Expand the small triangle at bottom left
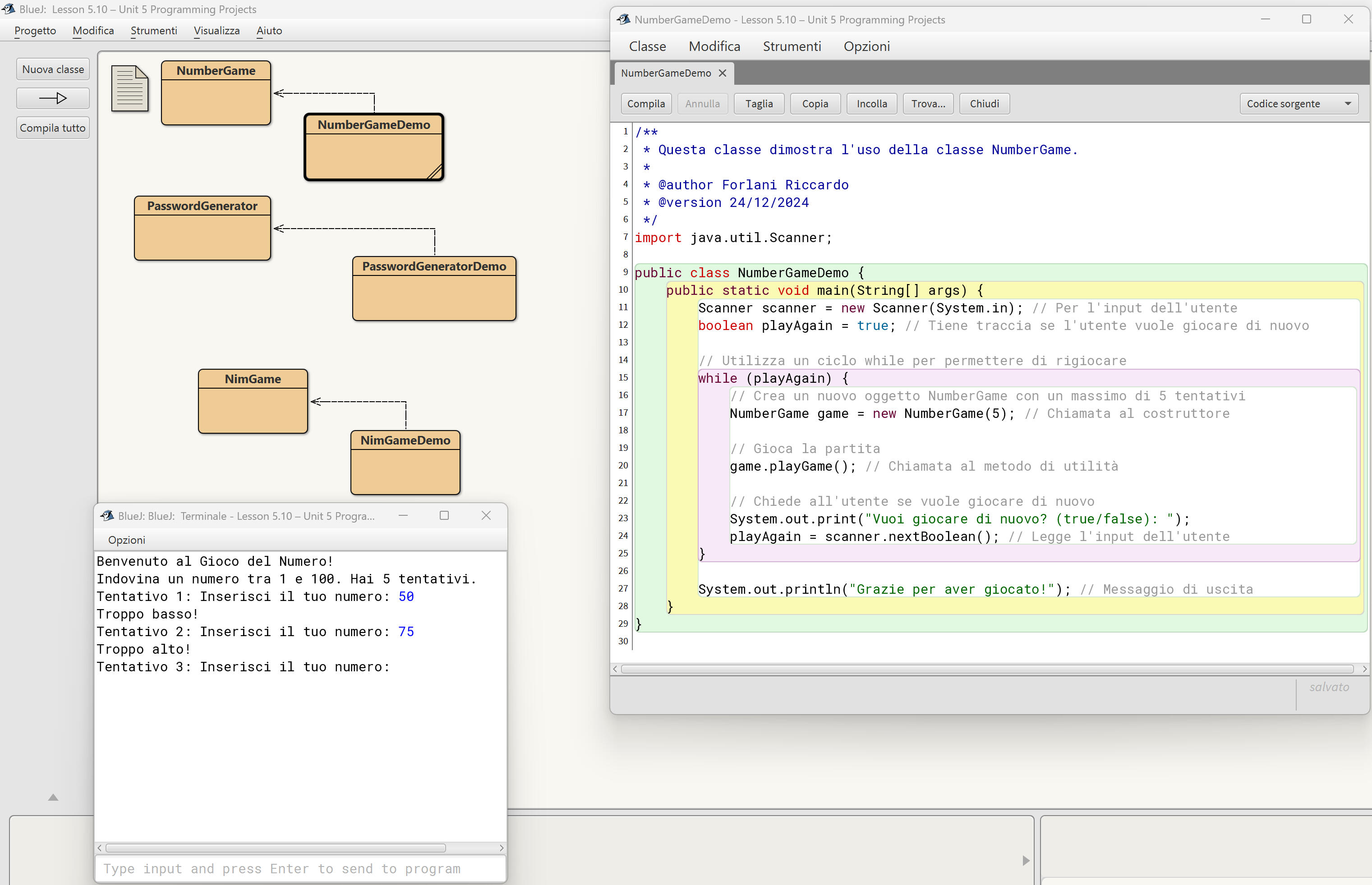Image resolution: width=1372 pixels, height=885 pixels. point(53,797)
